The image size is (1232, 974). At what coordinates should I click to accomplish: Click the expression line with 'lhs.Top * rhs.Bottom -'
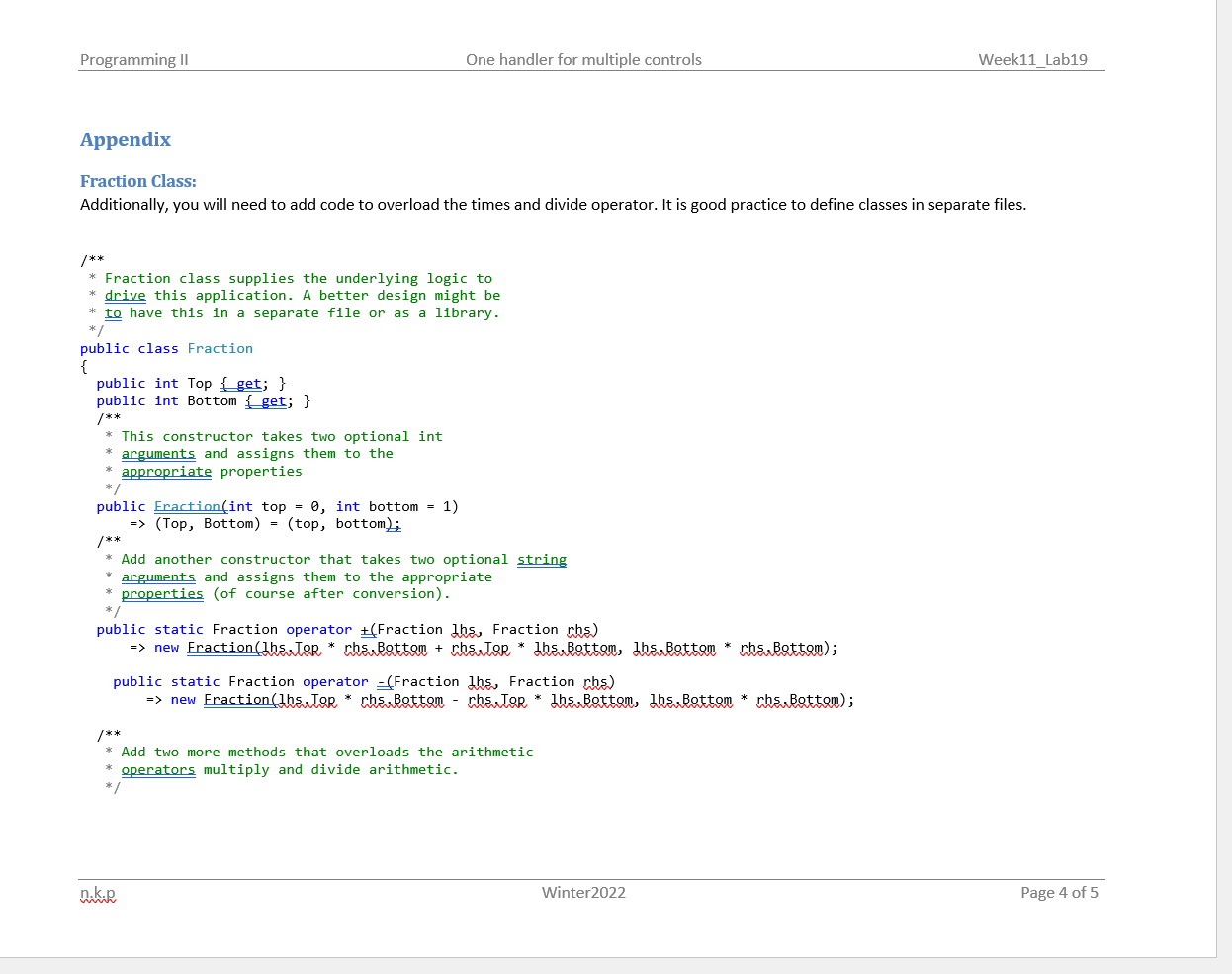[x=500, y=700]
